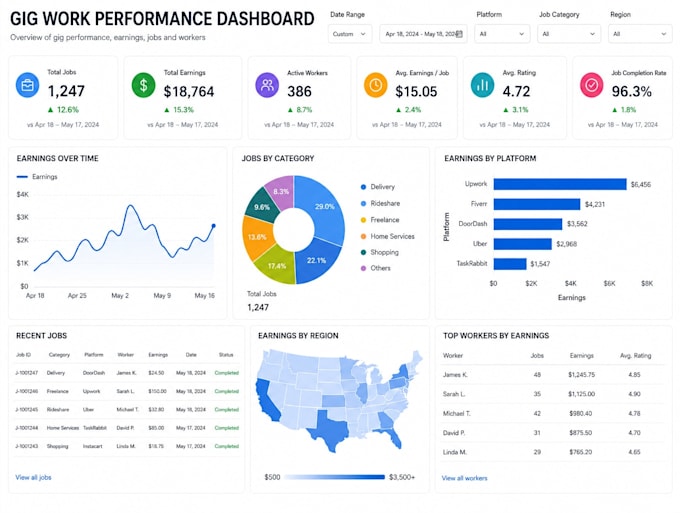This screenshot has width=680, height=513.
Task: Click the $1,245.75 earnings value
Action: (x=581, y=375)
